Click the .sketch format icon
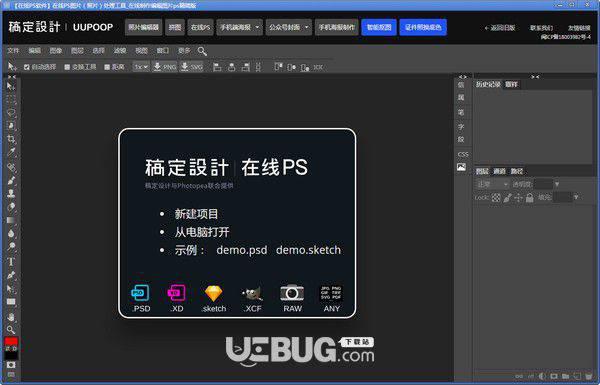This screenshot has width=600, height=385. click(x=214, y=299)
